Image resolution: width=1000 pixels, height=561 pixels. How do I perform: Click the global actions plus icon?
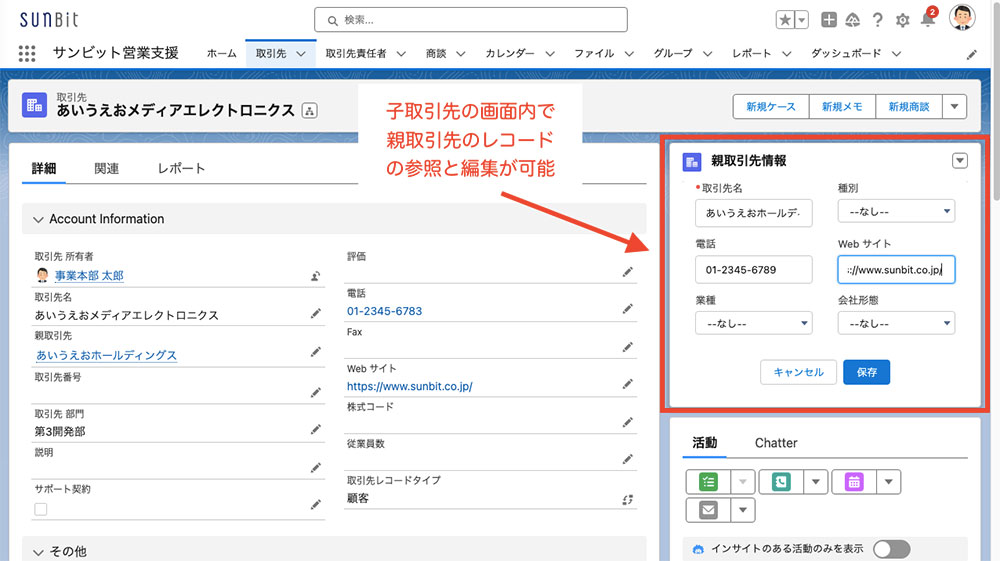pyautogui.click(x=828, y=20)
